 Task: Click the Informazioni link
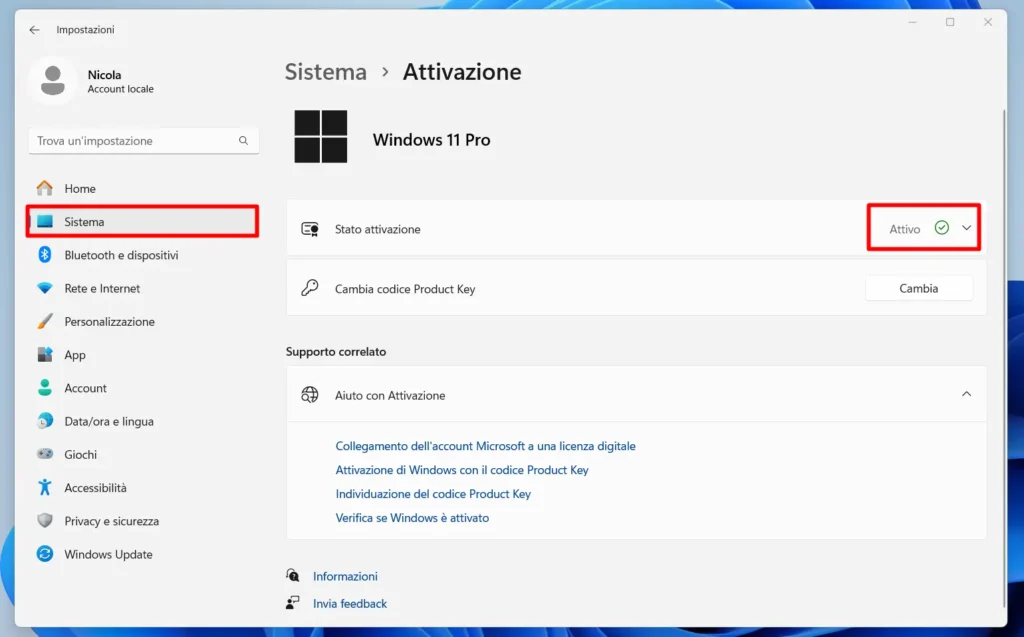tap(345, 576)
